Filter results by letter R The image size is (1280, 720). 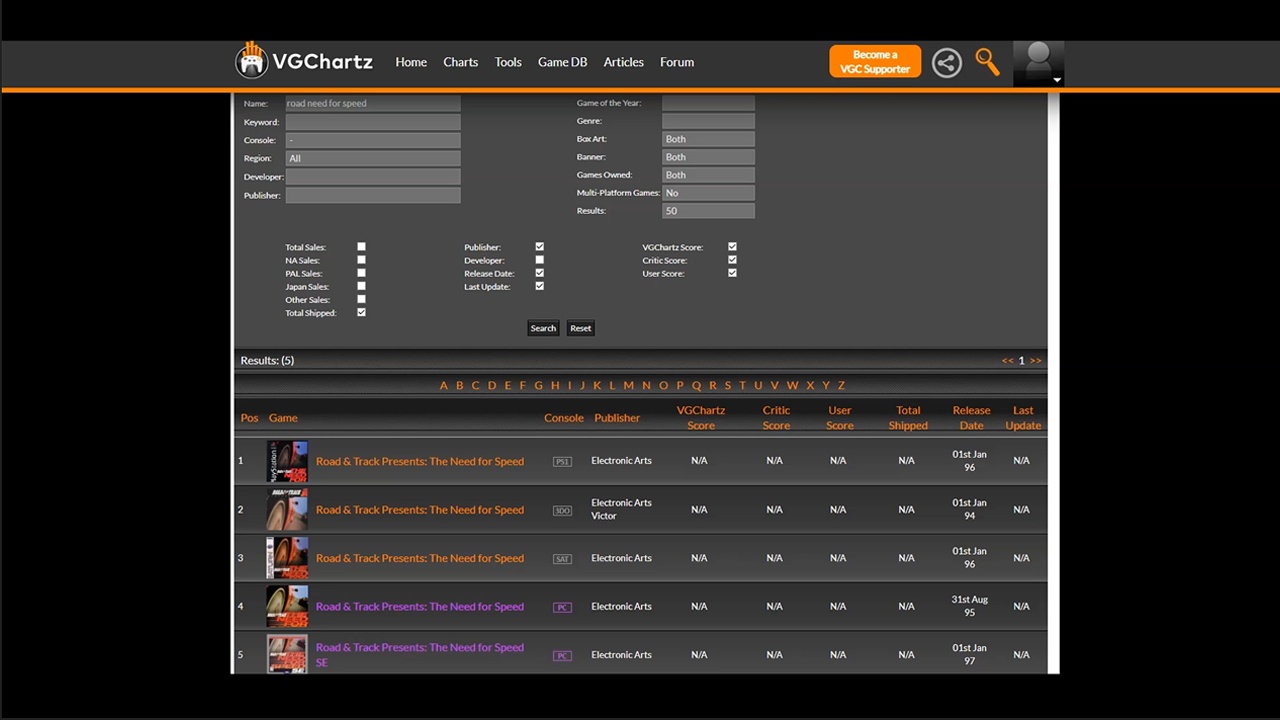click(x=712, y=385)
